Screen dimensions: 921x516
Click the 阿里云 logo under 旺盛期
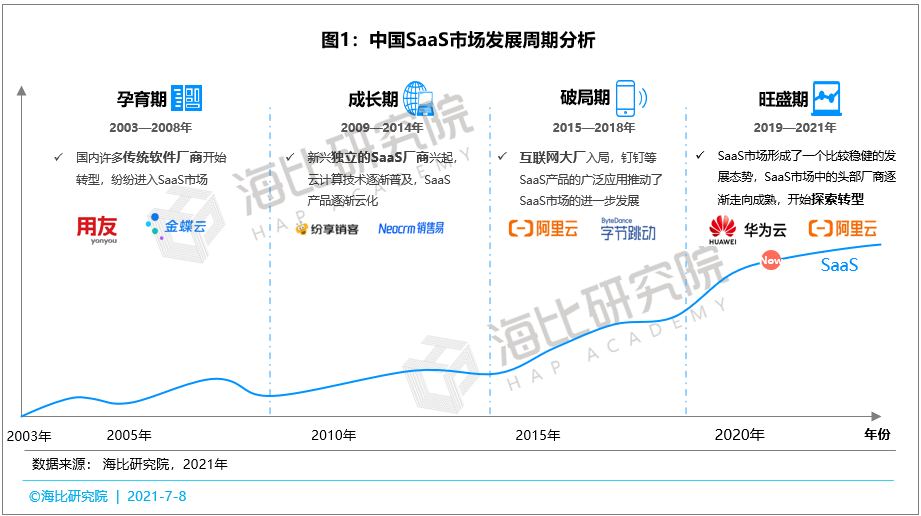(842, 229)
